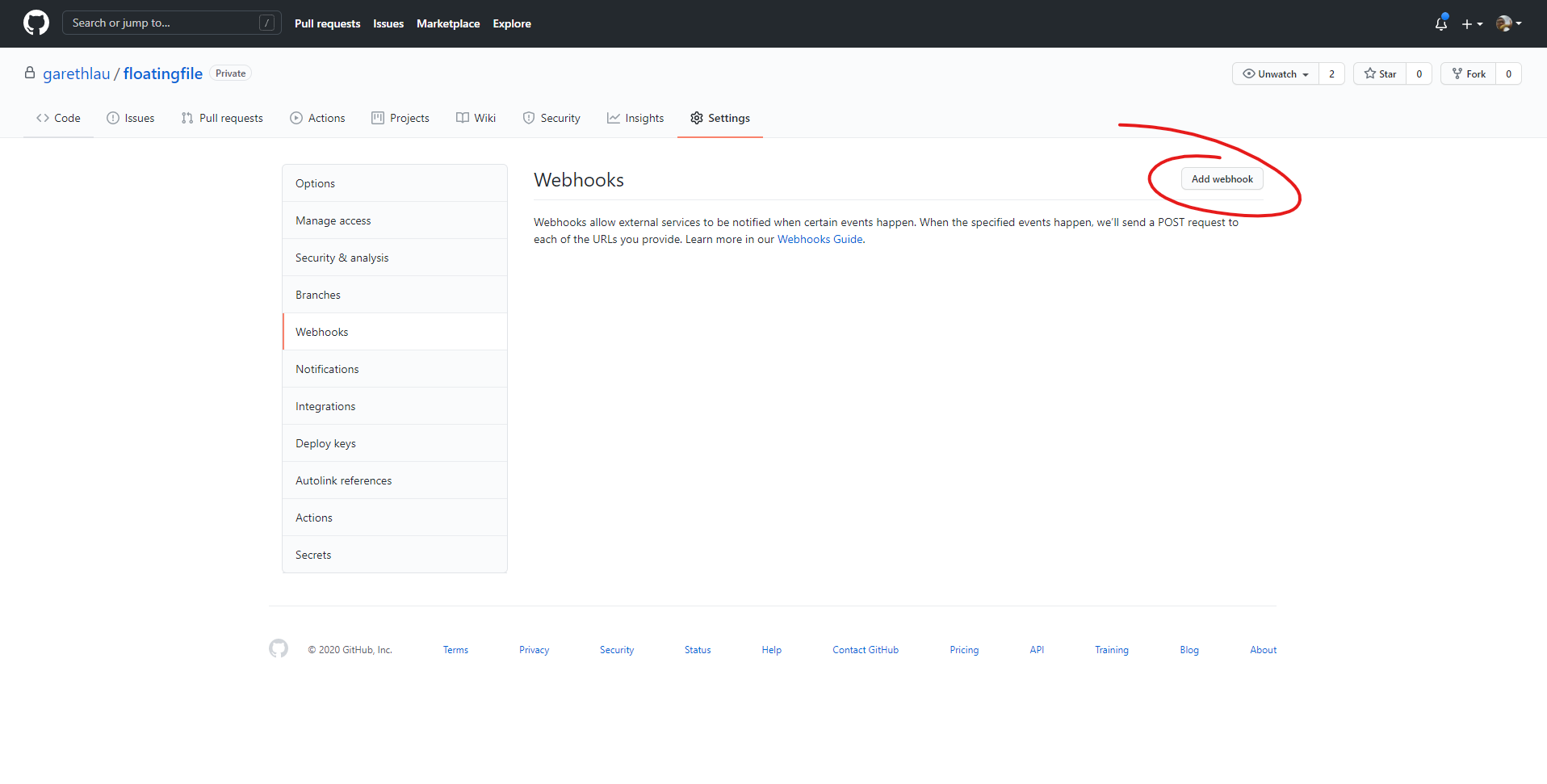Click the Insights graph icon
The image size is (1547, 784).
[x=614, y=118]
